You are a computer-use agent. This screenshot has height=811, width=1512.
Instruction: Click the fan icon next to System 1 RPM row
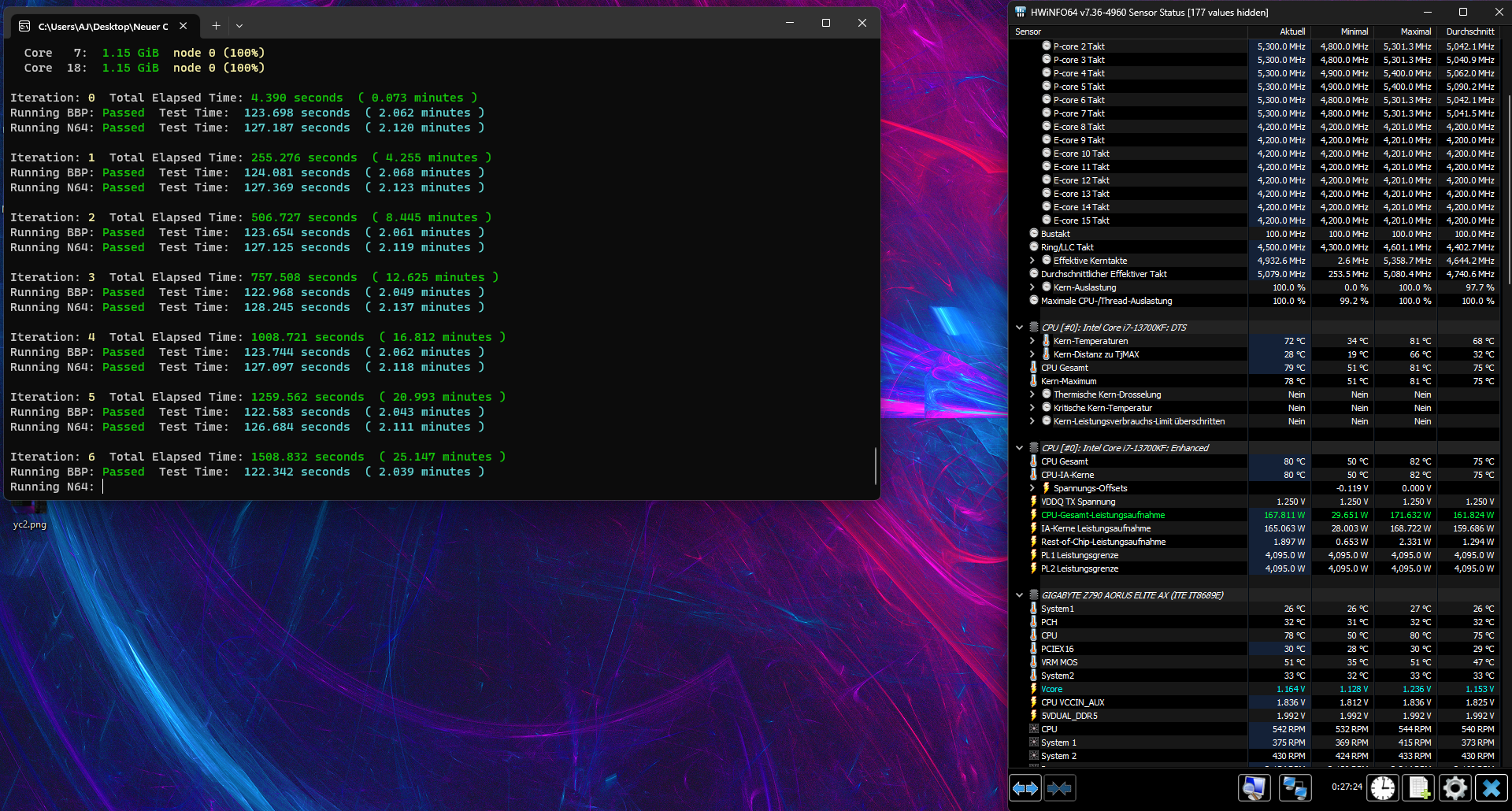tap(1034, 742)
